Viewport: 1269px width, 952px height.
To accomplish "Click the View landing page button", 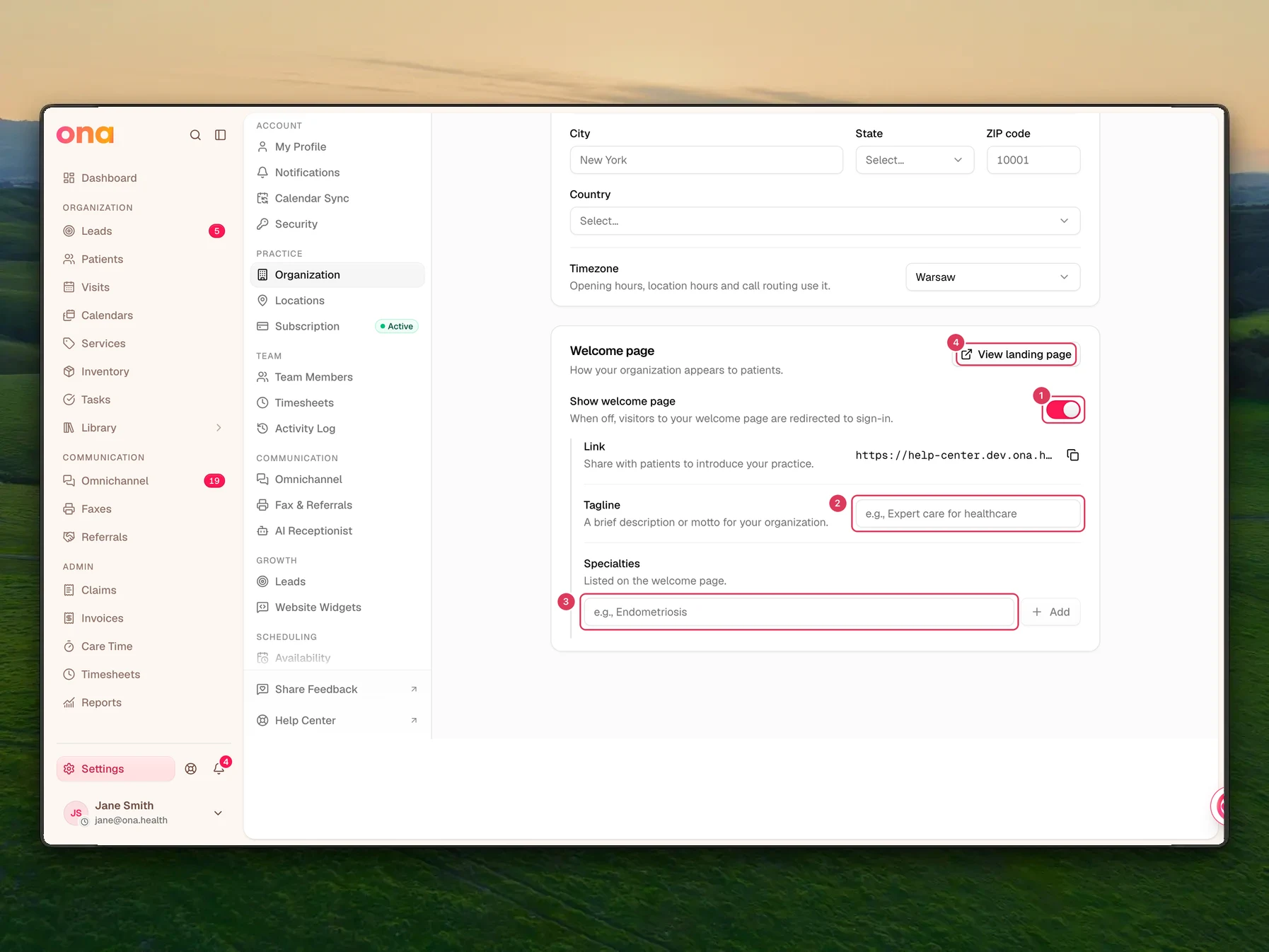I will (1016, 354).
